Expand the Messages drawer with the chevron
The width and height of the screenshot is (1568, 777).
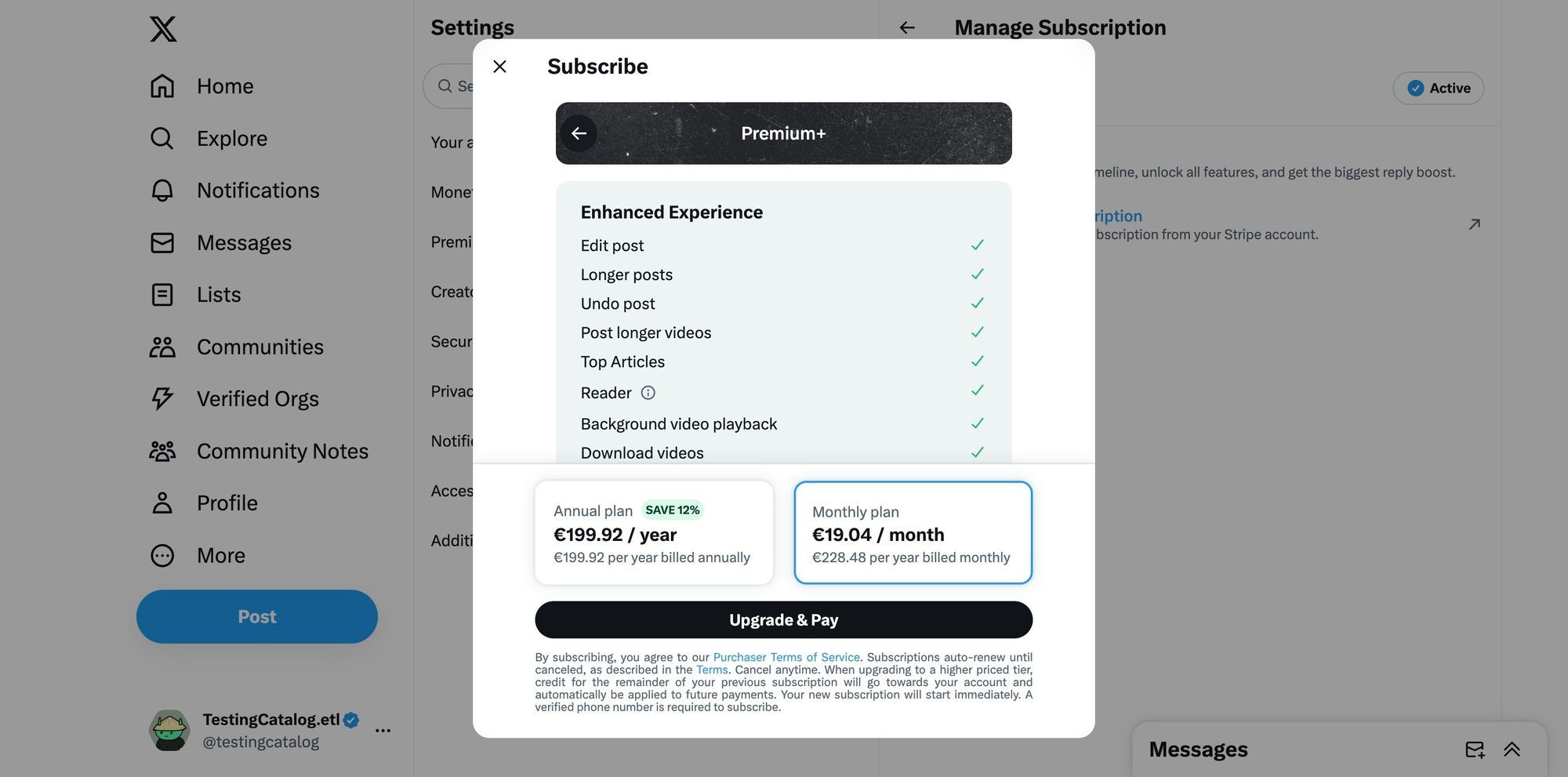point(1512,750)
